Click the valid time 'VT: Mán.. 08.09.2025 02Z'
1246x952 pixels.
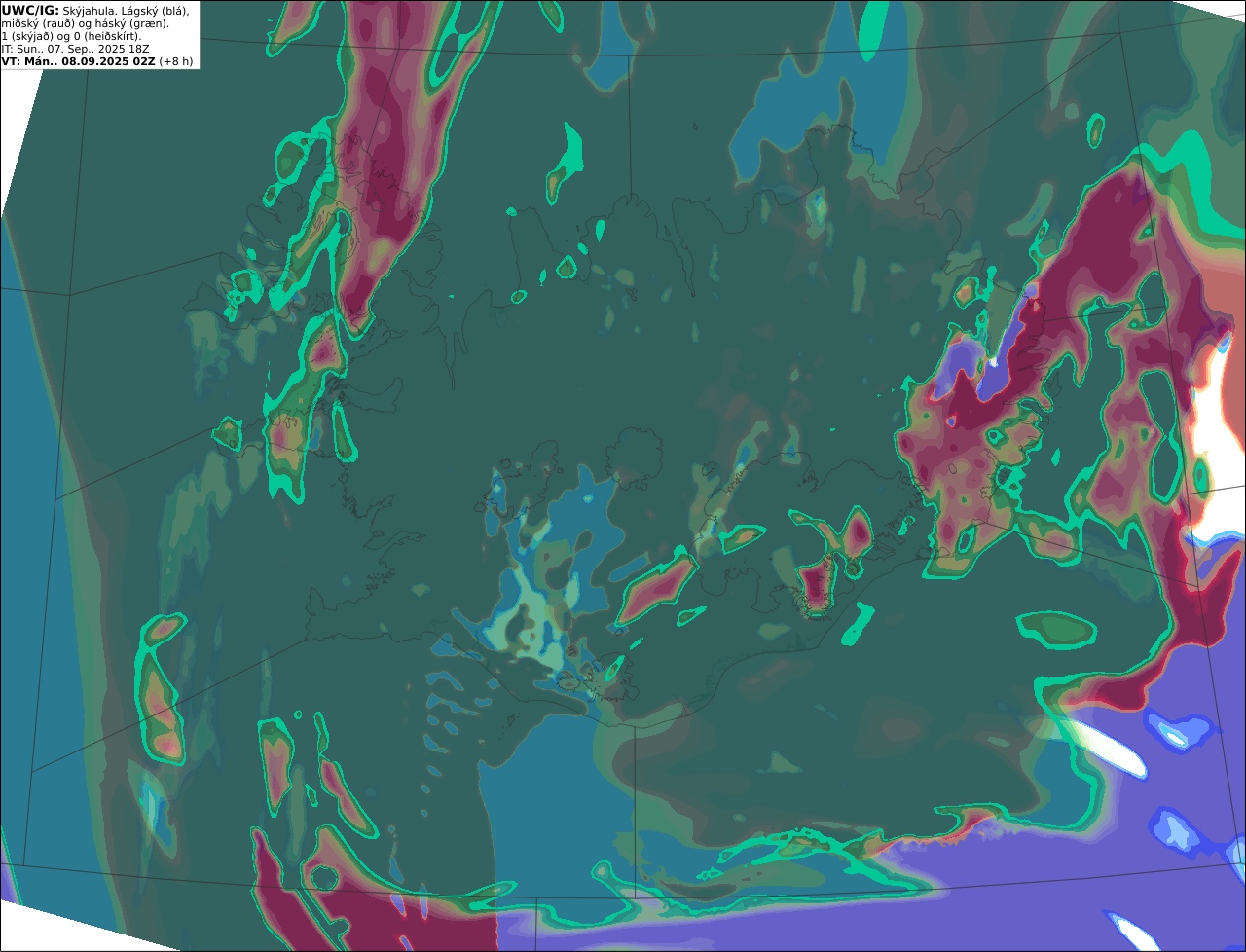click(x=78, y=60)
